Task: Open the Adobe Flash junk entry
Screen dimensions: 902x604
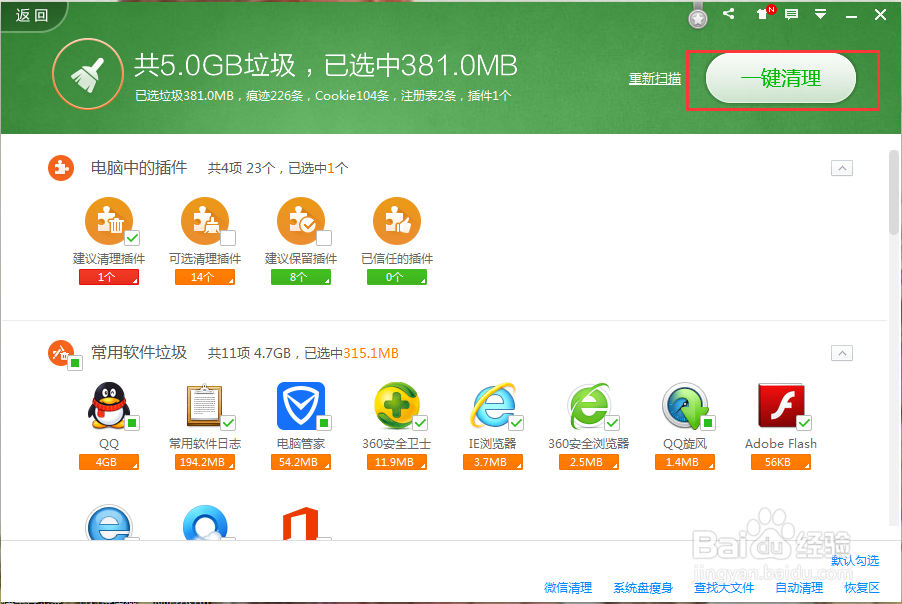Action: coord(781,407)
